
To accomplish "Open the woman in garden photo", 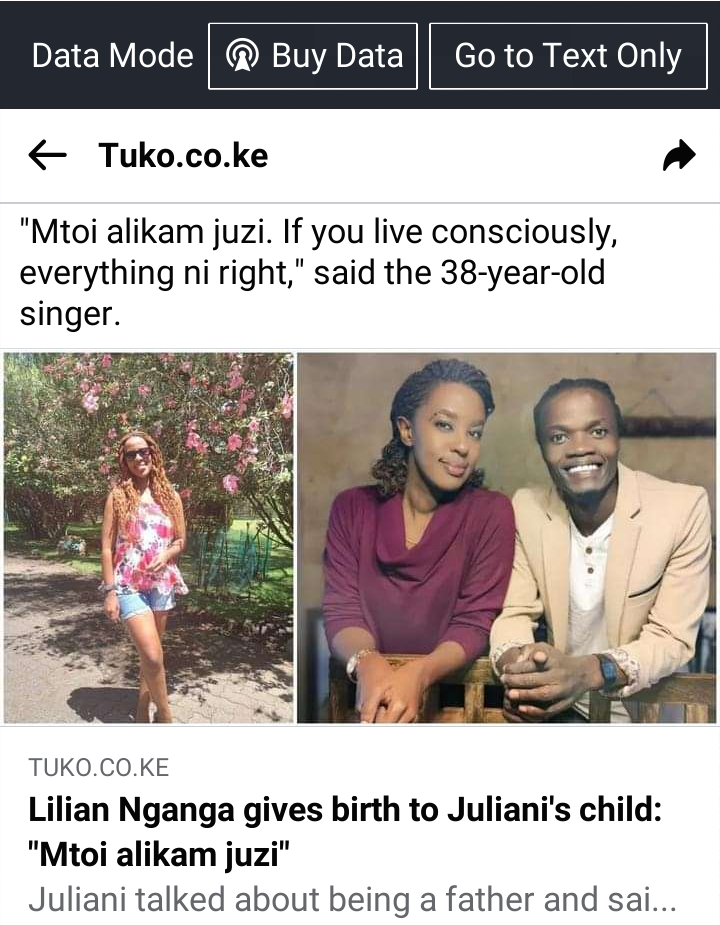I will point(149,538).
